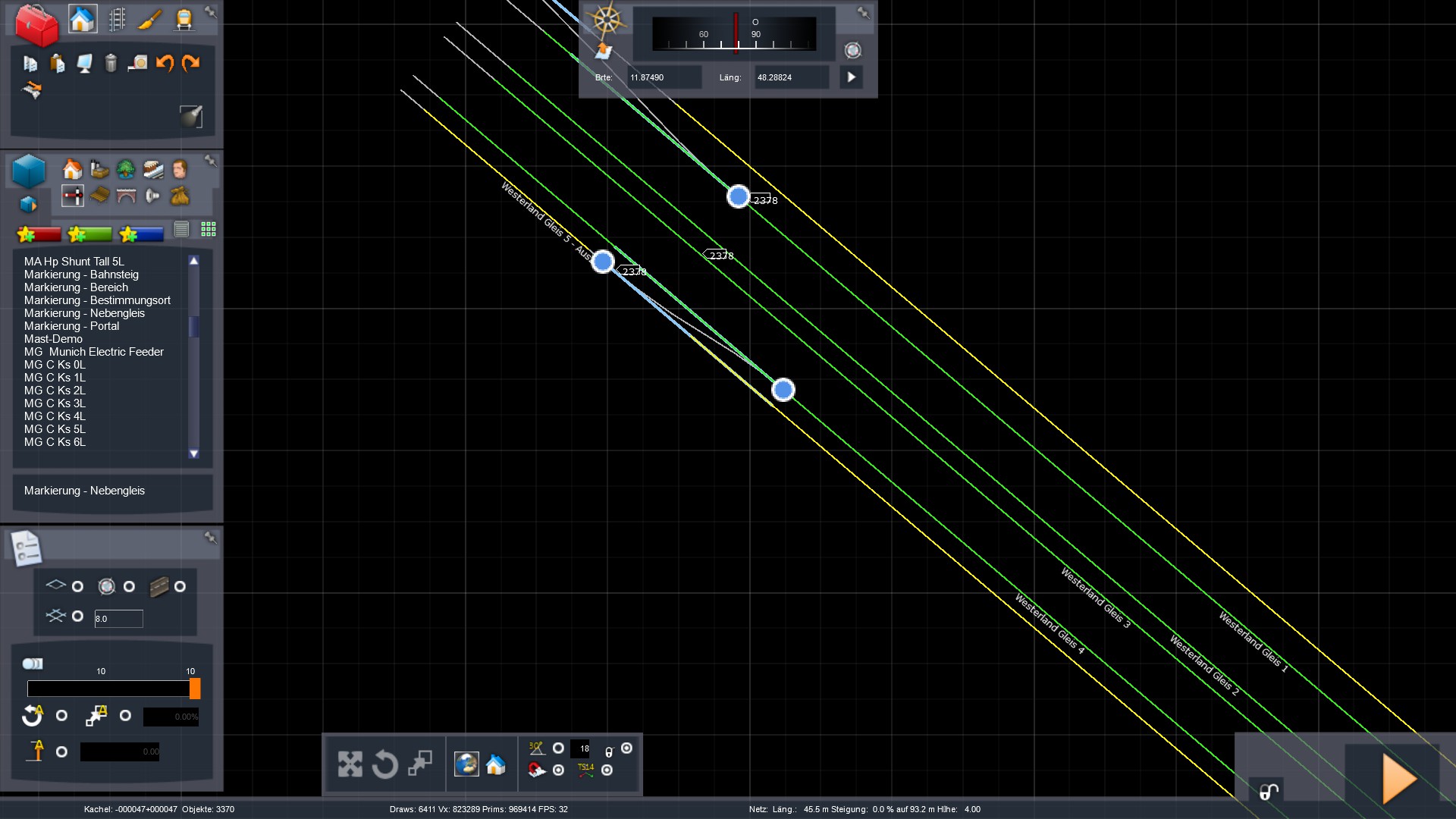Select the bridge arch object category
This screenshot has width=1456, height=819.
pyautogui.click(x=126, y=196)
